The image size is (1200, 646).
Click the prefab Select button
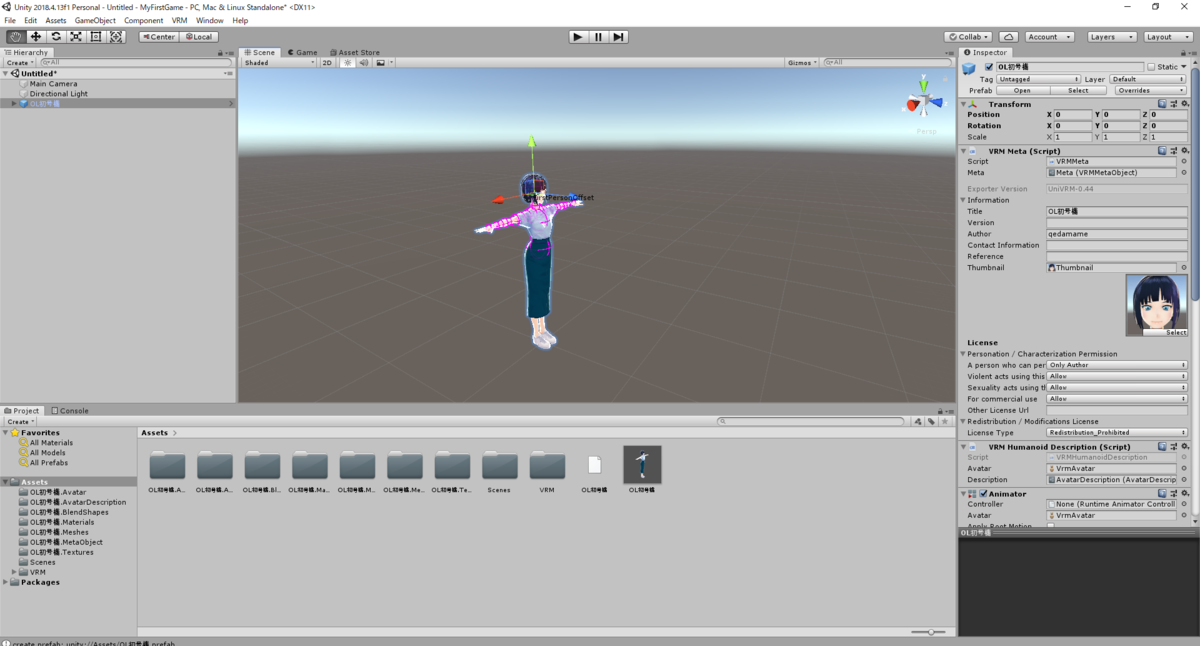(x=1078, y=90)
